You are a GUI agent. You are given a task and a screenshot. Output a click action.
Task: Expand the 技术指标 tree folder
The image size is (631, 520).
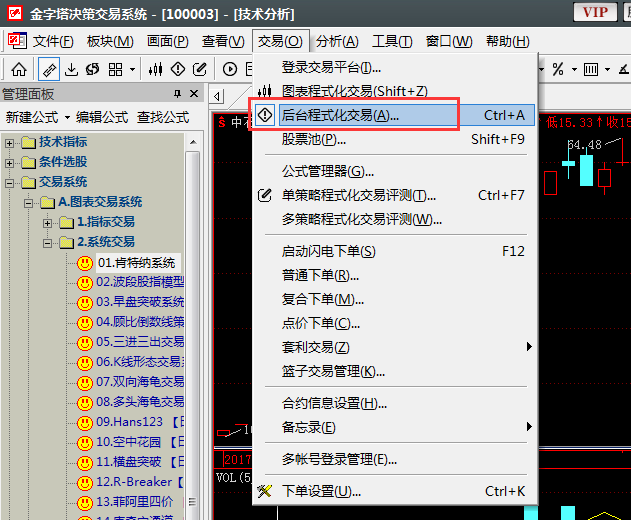(x=10, y=143)
